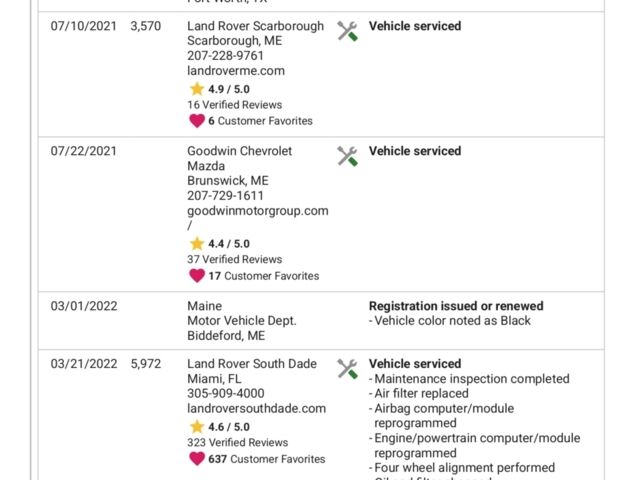
Task: View the 37 Verified Reviews
Action: pyautogui.click(x=235, y=260)
